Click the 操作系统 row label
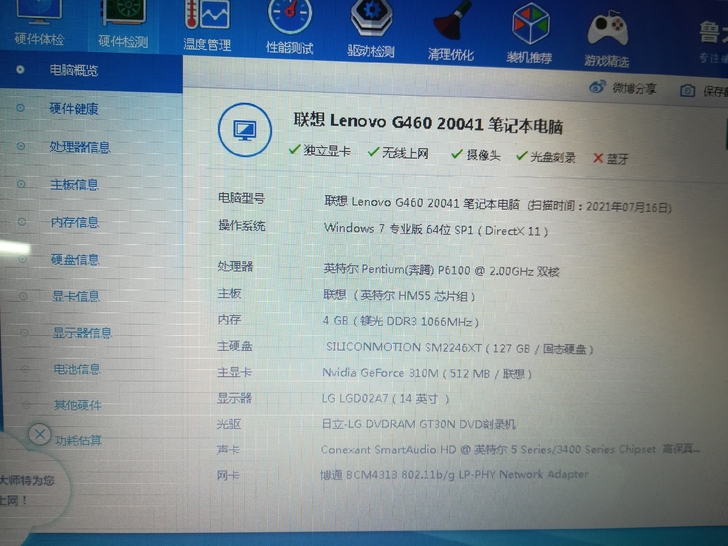This screenshot has height=546, width=728. pos(241,226)
